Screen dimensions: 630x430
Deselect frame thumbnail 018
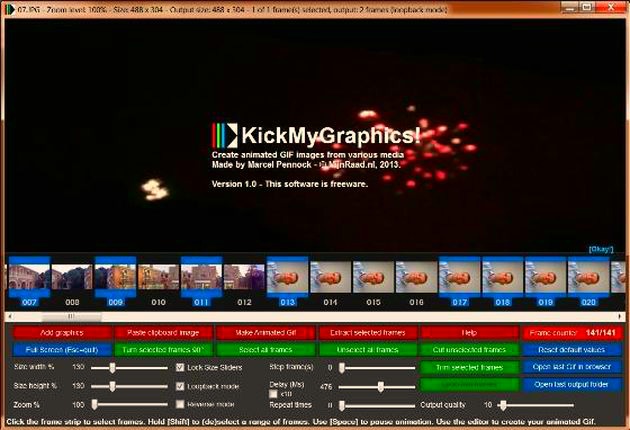pyautogui.click(x=502, y=277)
